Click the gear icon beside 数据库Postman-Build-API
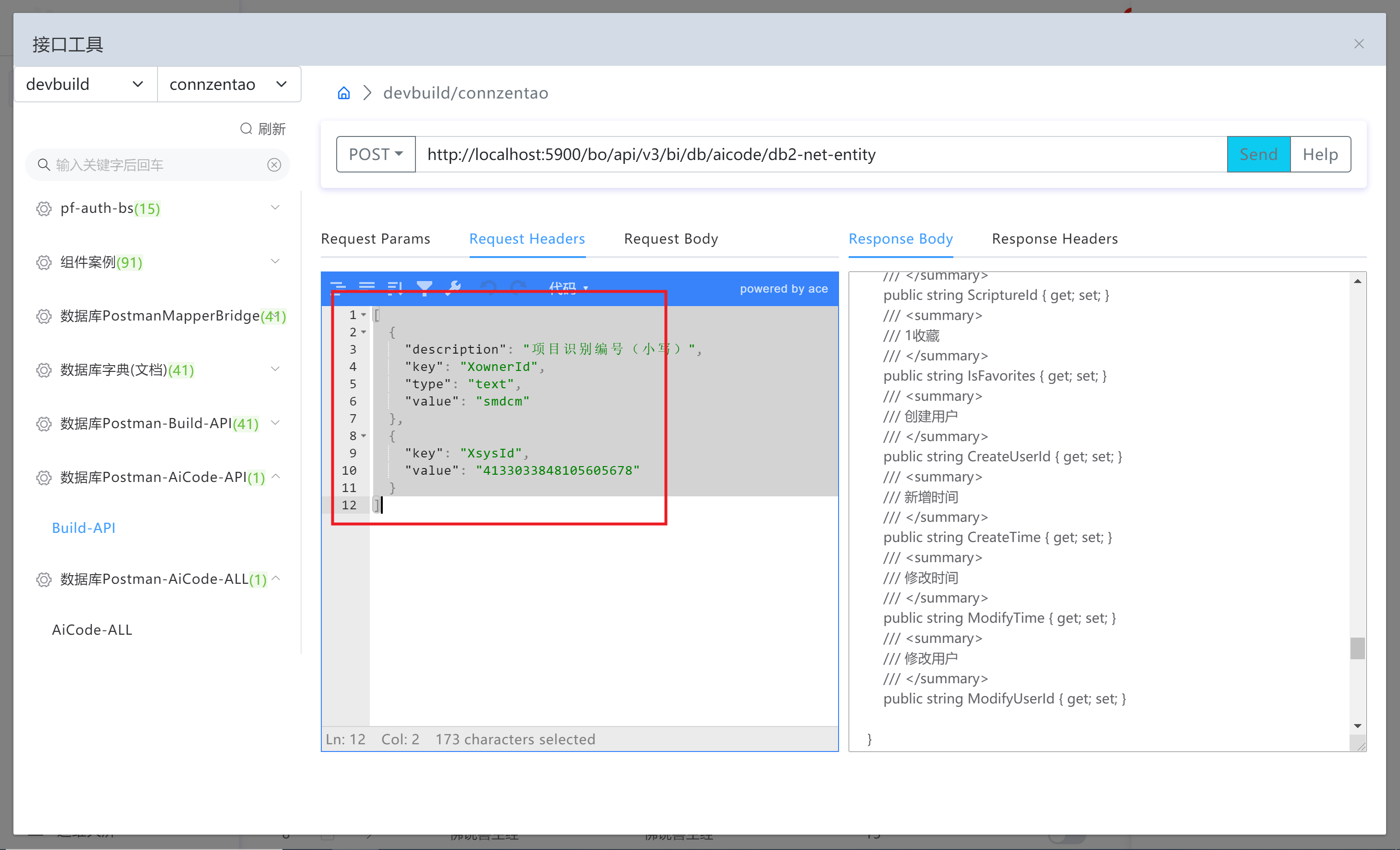Image resolution: width=1400 pixels, height=850 pixels. point(44,424)
